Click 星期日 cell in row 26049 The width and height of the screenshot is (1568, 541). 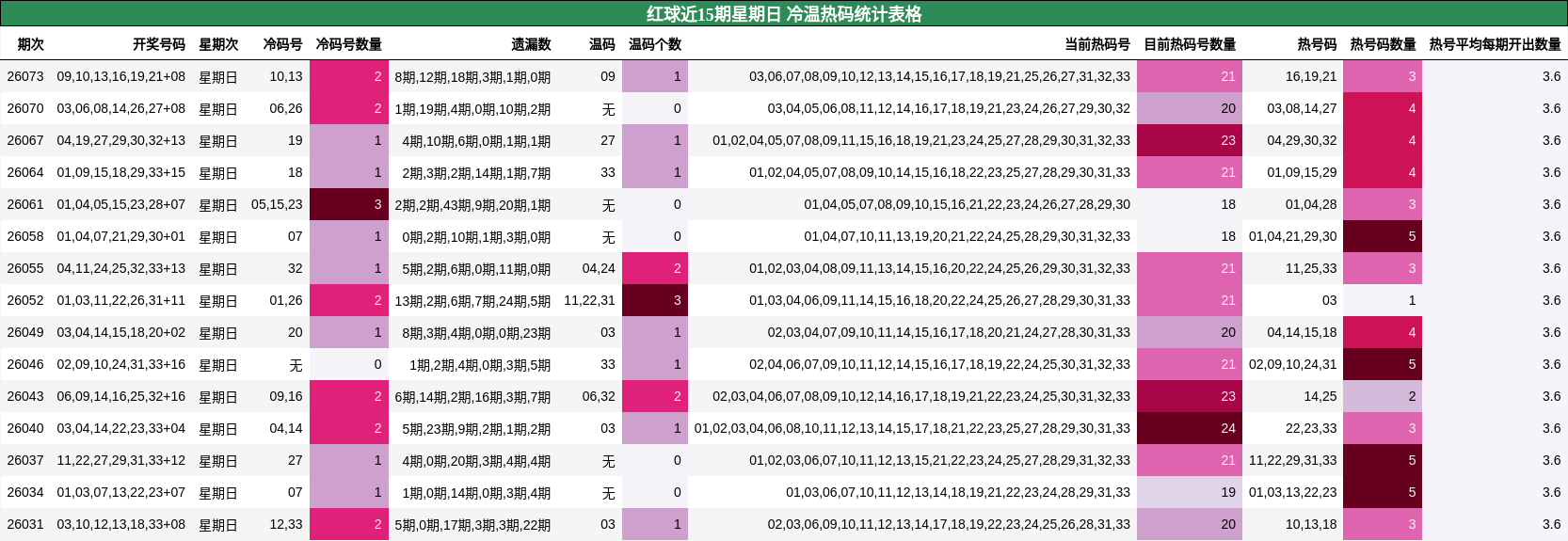tap(218, 333)
